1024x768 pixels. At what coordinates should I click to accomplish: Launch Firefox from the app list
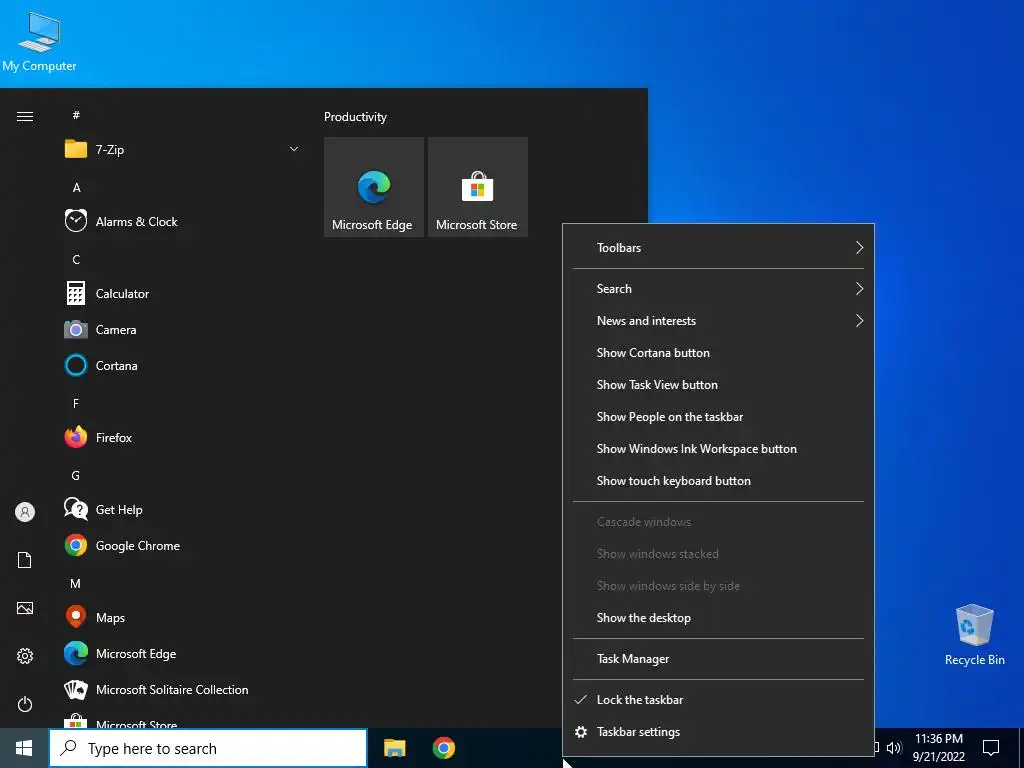click(x=182, y=438)
